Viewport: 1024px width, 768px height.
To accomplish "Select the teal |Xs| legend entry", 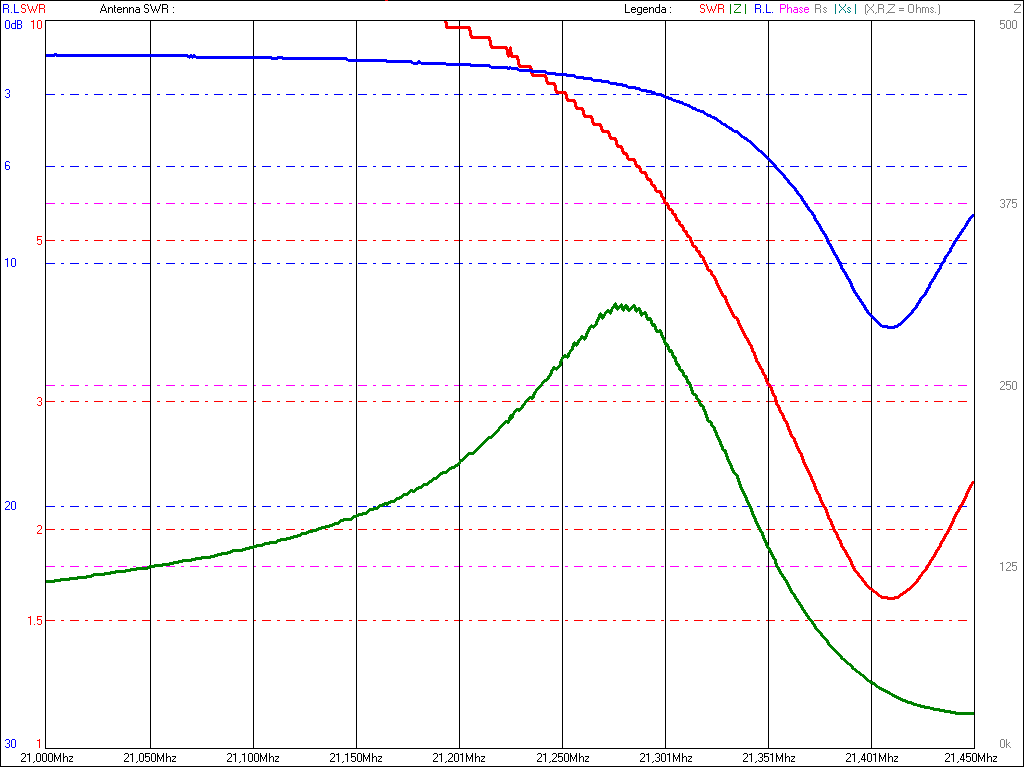I will pyautogui.click(x=843, y=9).
